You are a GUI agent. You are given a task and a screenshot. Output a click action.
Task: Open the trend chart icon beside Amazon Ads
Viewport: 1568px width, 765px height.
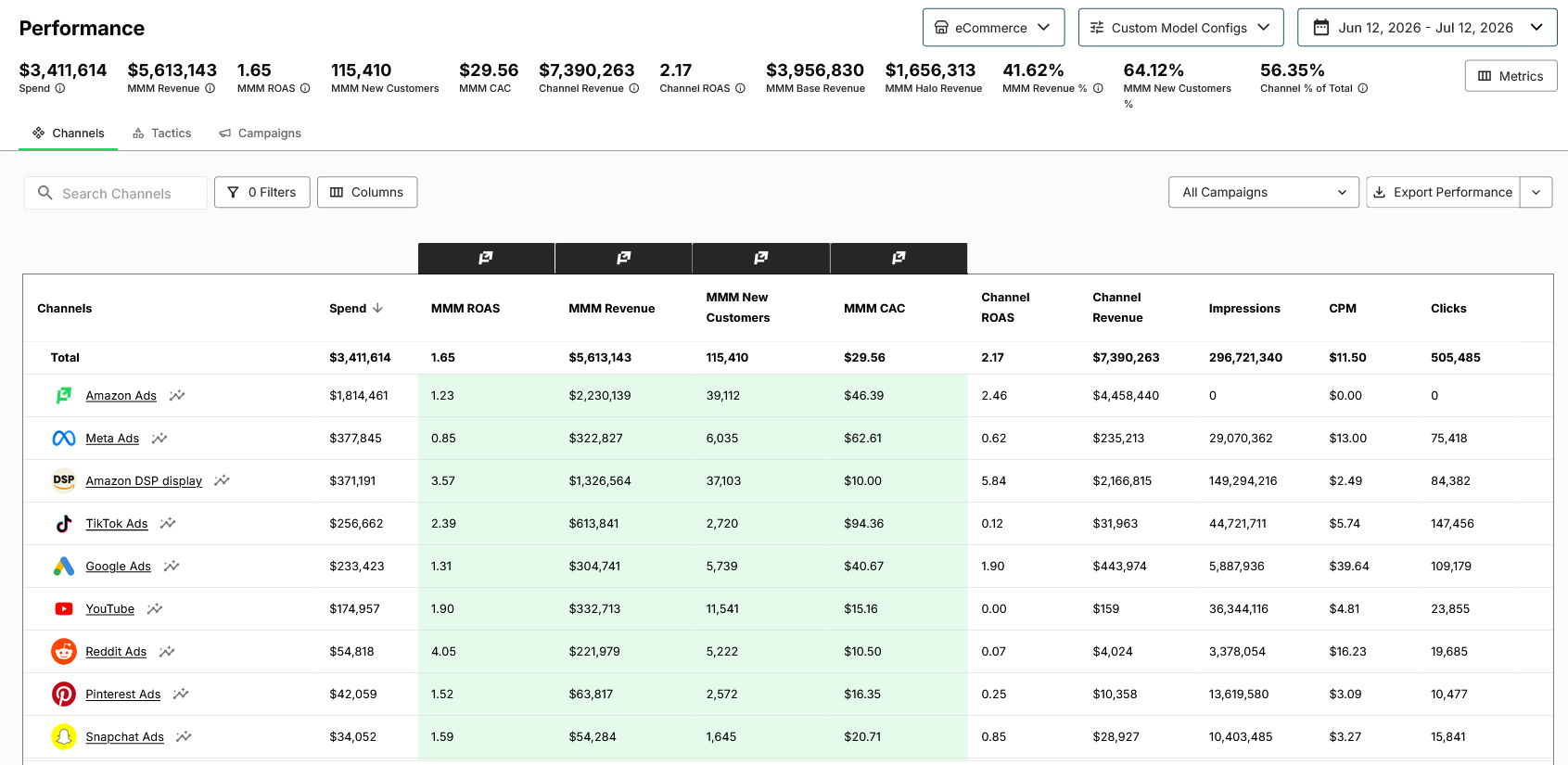177,396
